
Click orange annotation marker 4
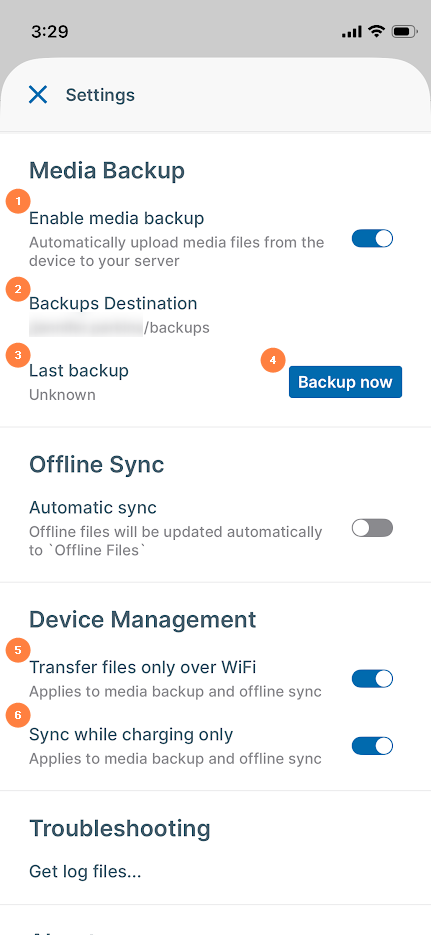(x=273, y=360)
